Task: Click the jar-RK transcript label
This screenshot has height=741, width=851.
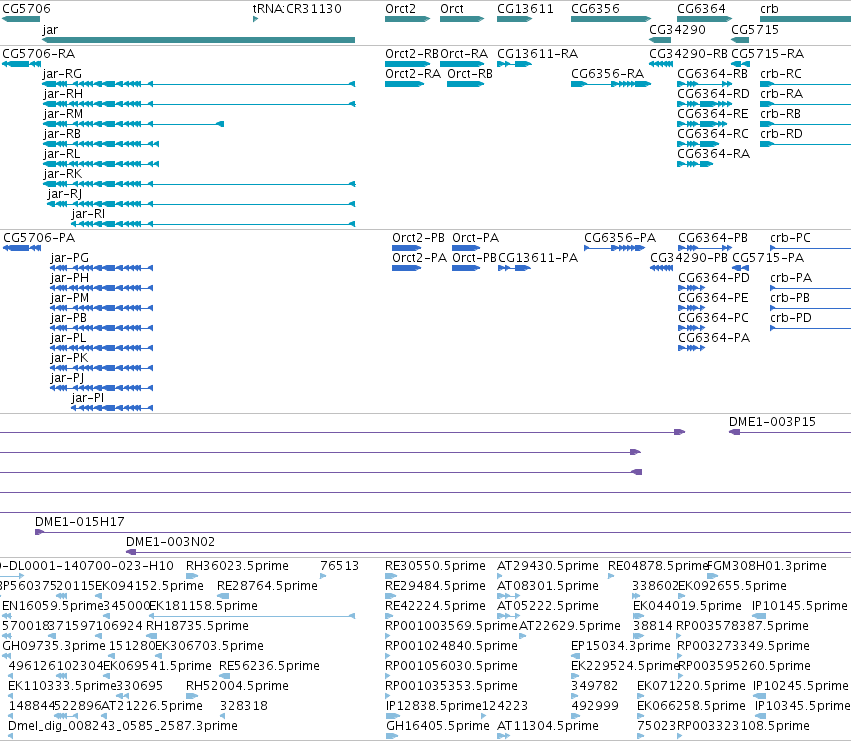Action: 62,174
